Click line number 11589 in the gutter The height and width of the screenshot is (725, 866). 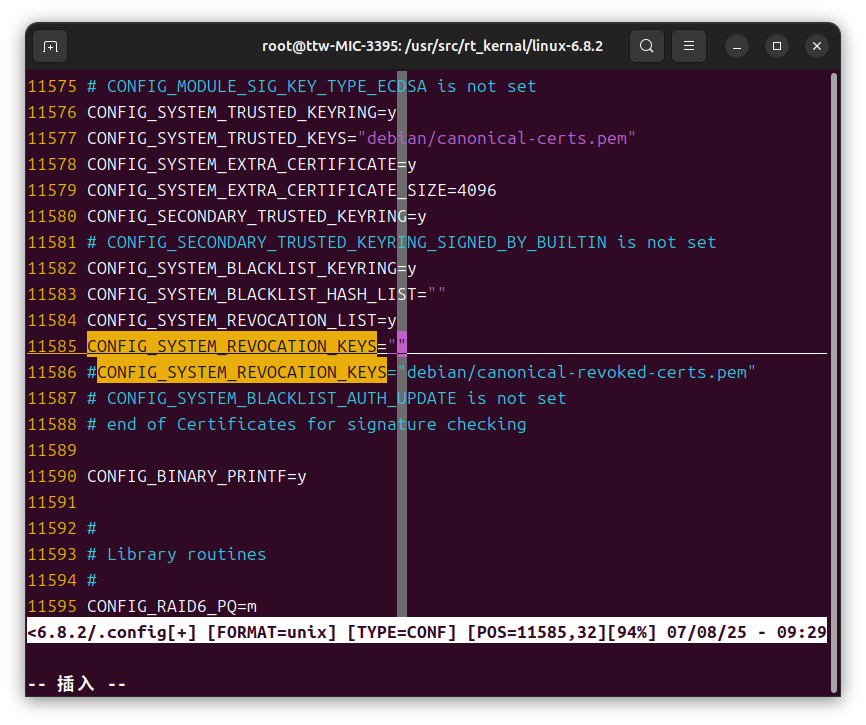[52, 450]
